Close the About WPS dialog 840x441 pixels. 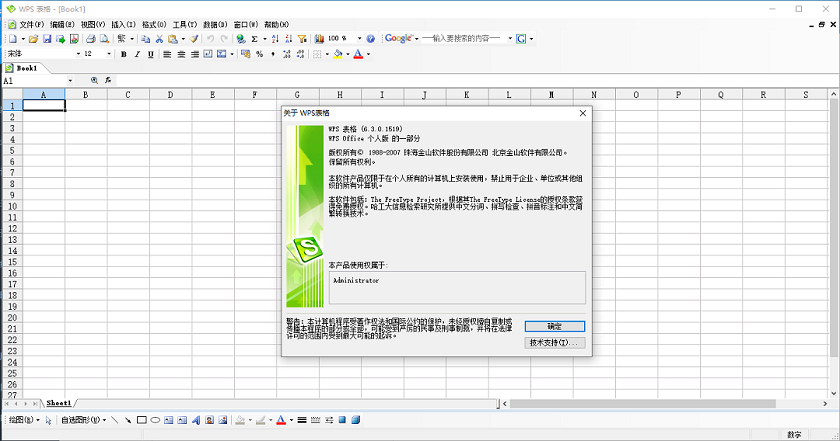583,113
